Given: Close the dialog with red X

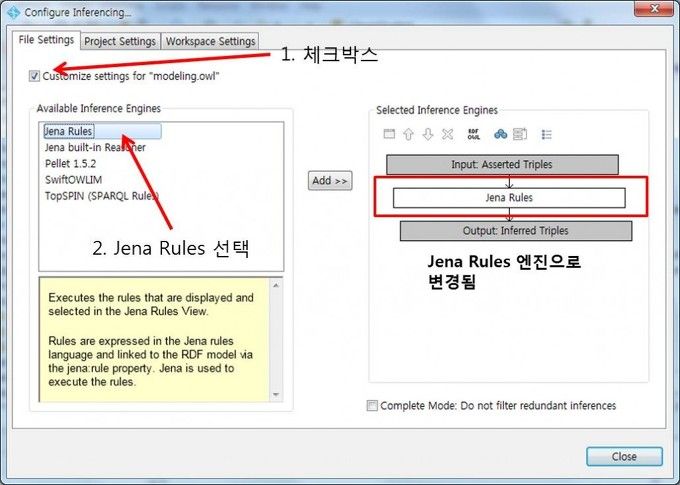Looking at the screenshot, I should pyautogui.click(x=654, y=8).
